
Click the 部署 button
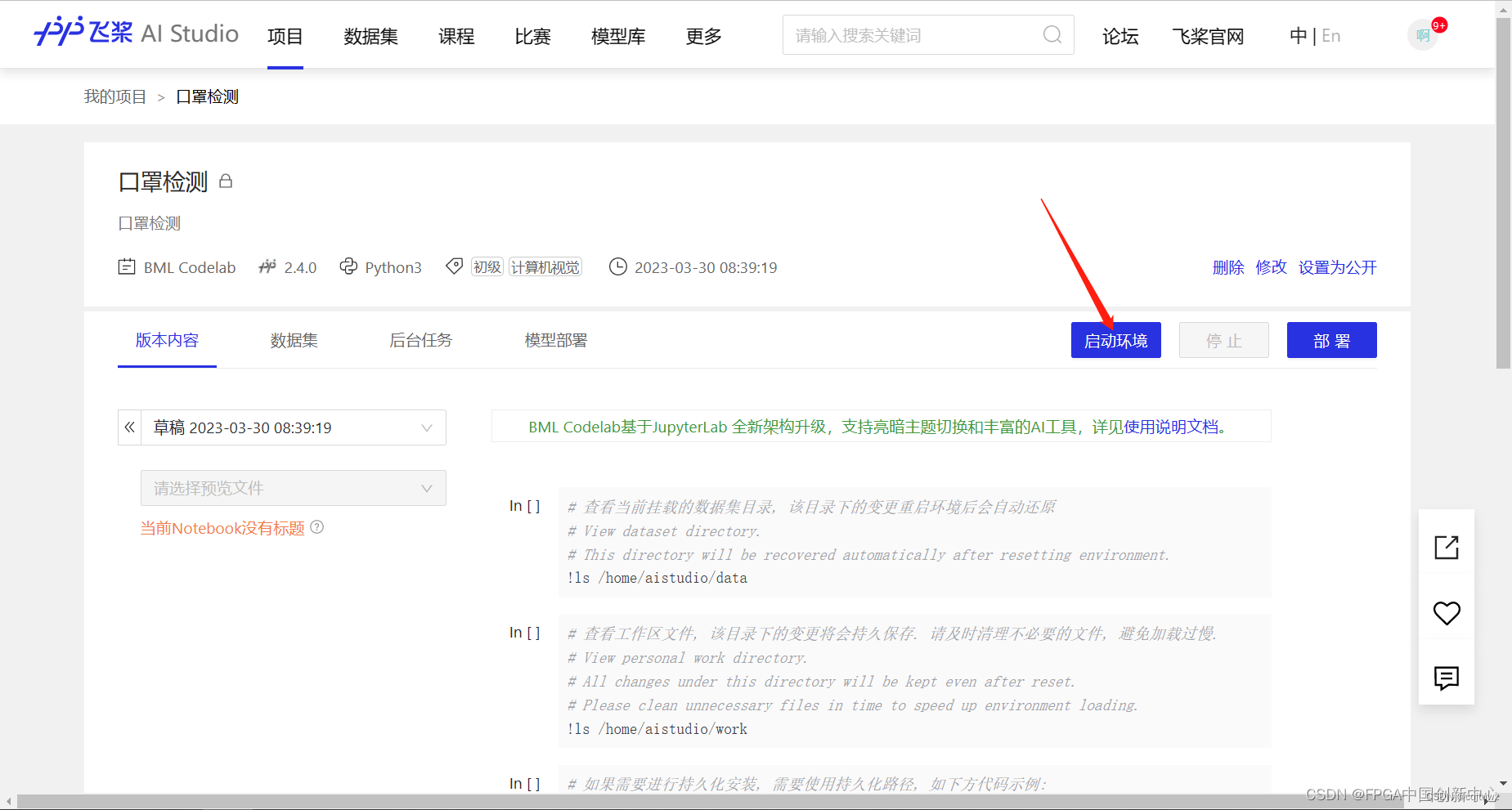pos(1332,340)
